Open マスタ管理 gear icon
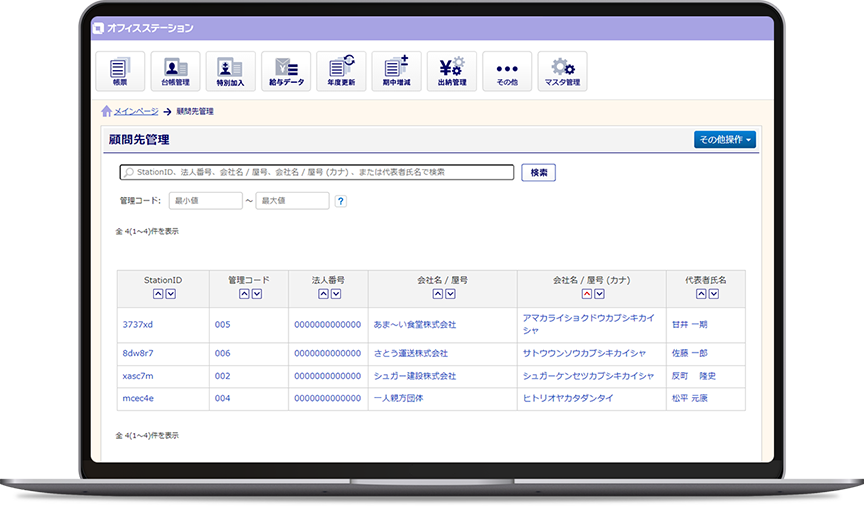Viewport: 864px width, 506px height. tap(562, 71)
